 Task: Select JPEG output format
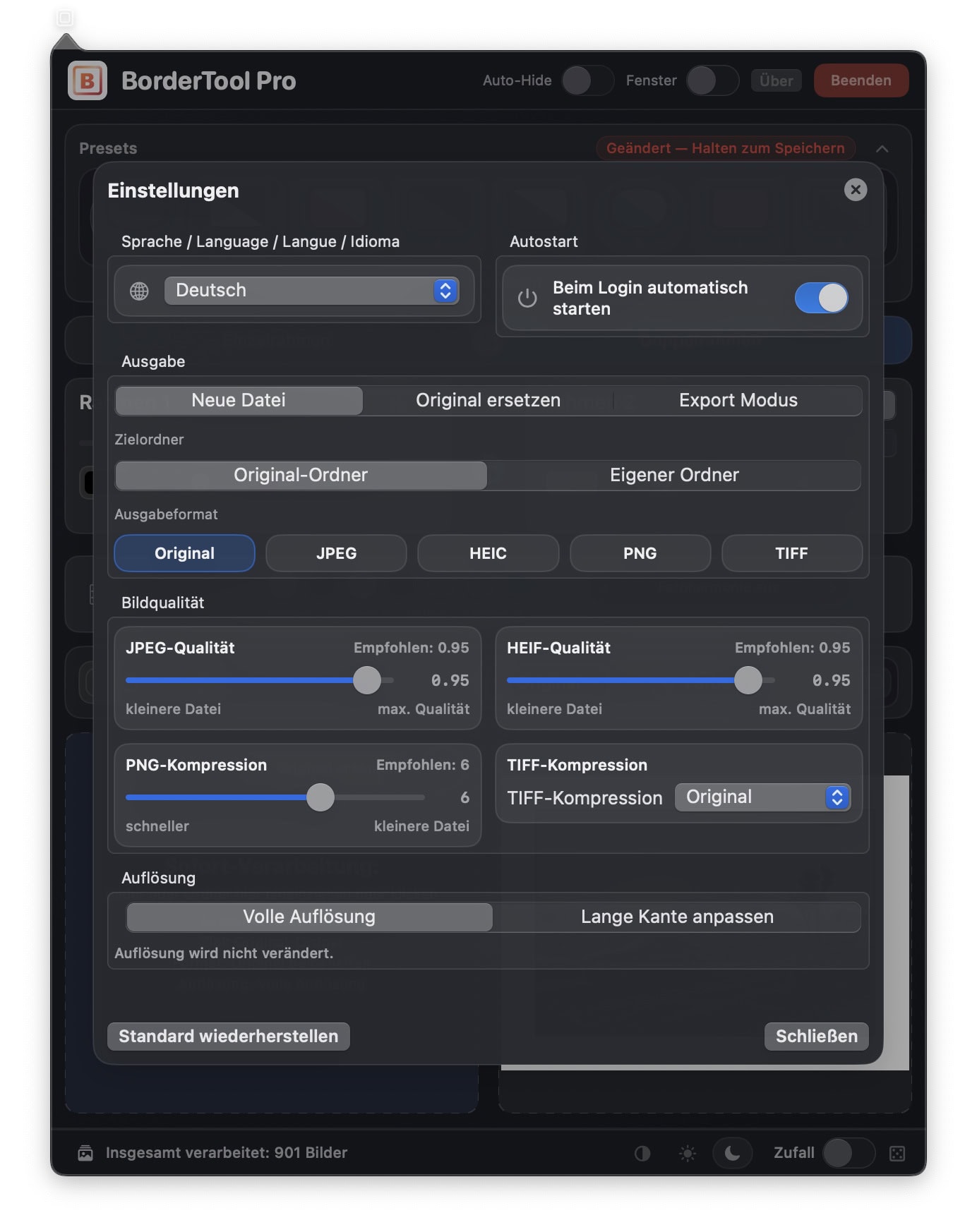[336, 553]
